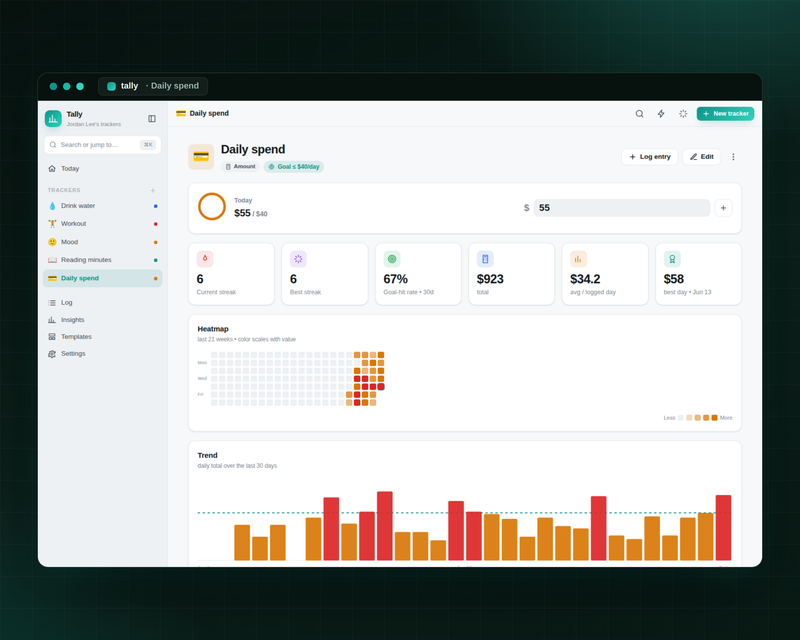Go to the Insights page

point(103,320)
